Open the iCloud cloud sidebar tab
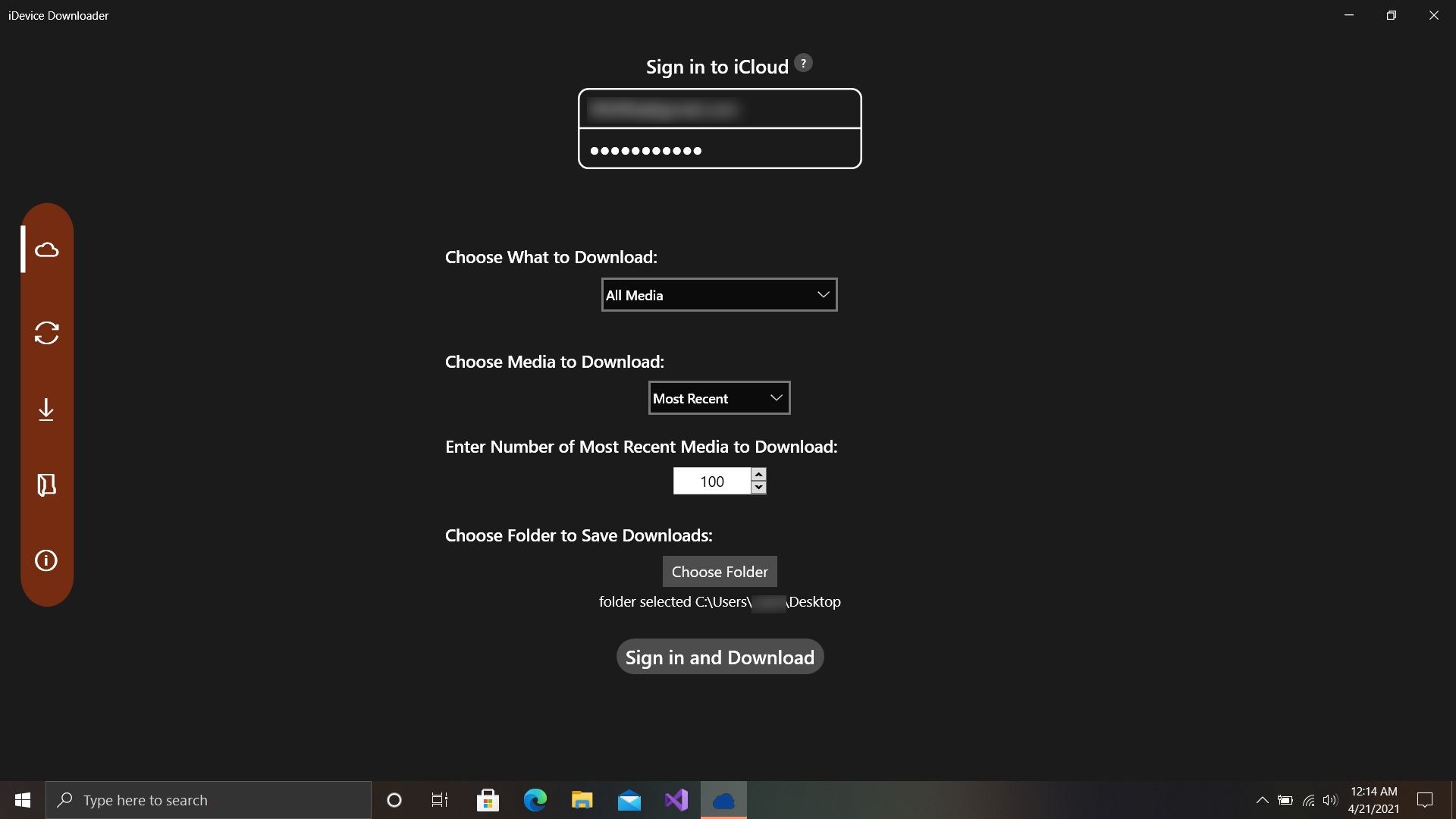 [x=46, y=250]
